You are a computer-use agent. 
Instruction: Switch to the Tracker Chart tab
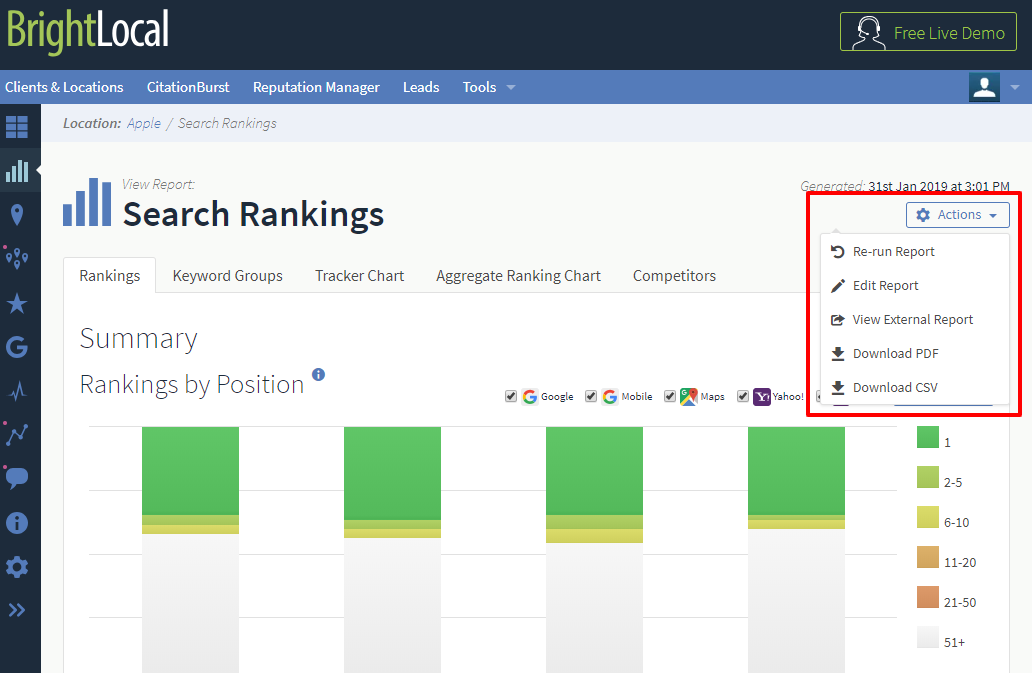point(359,276)
